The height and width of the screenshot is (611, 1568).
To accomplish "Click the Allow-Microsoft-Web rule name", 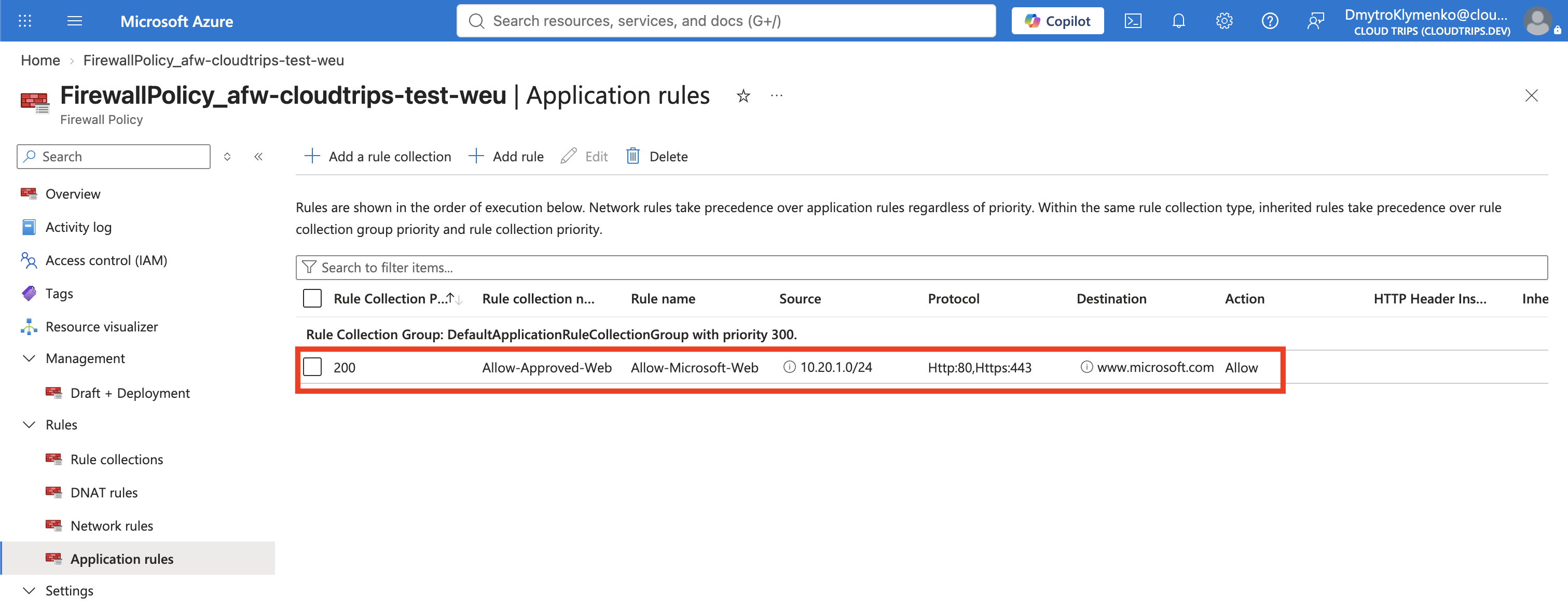I will [695, 368].
